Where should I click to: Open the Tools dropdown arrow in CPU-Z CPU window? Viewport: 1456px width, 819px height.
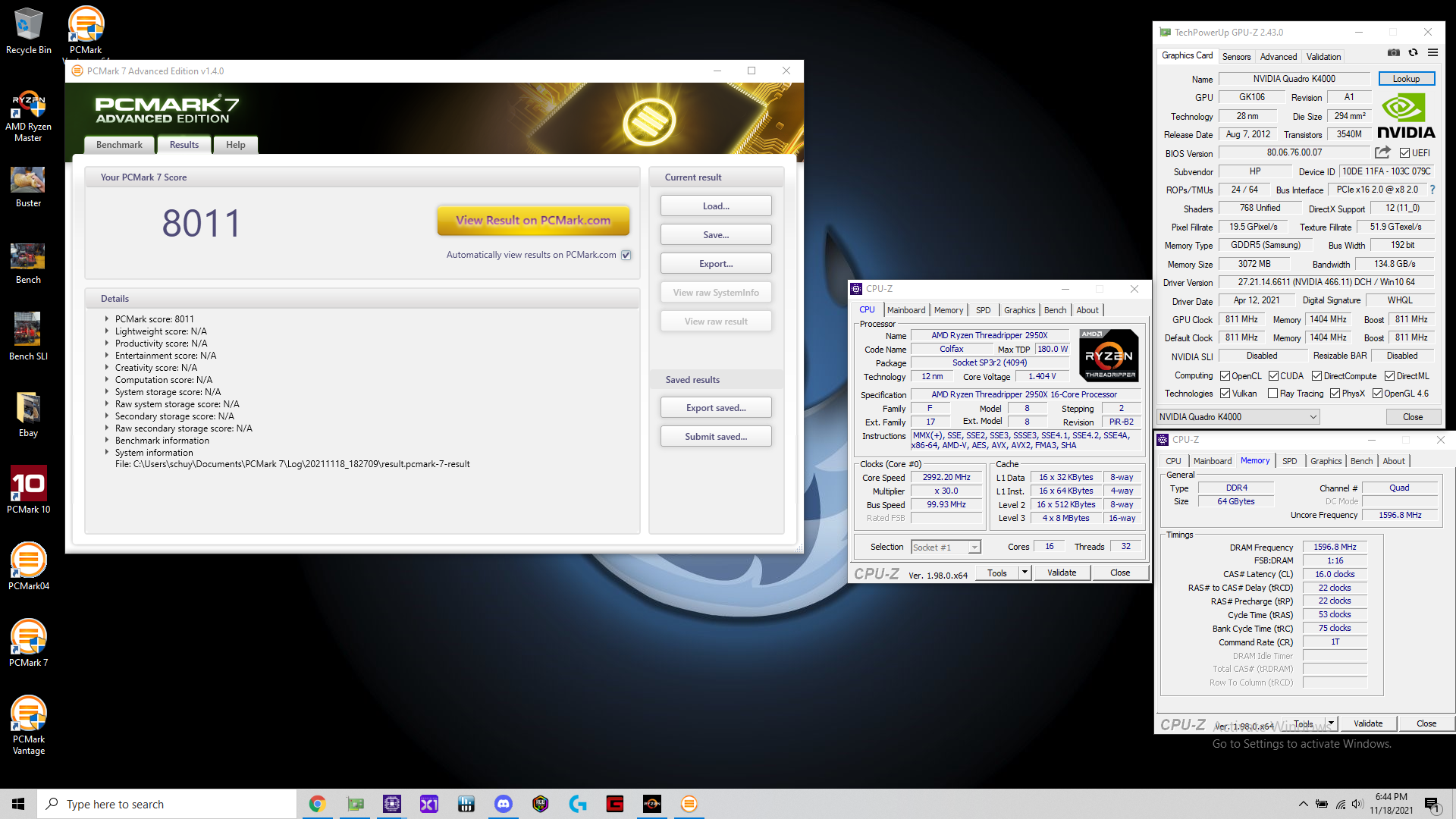1025,573
